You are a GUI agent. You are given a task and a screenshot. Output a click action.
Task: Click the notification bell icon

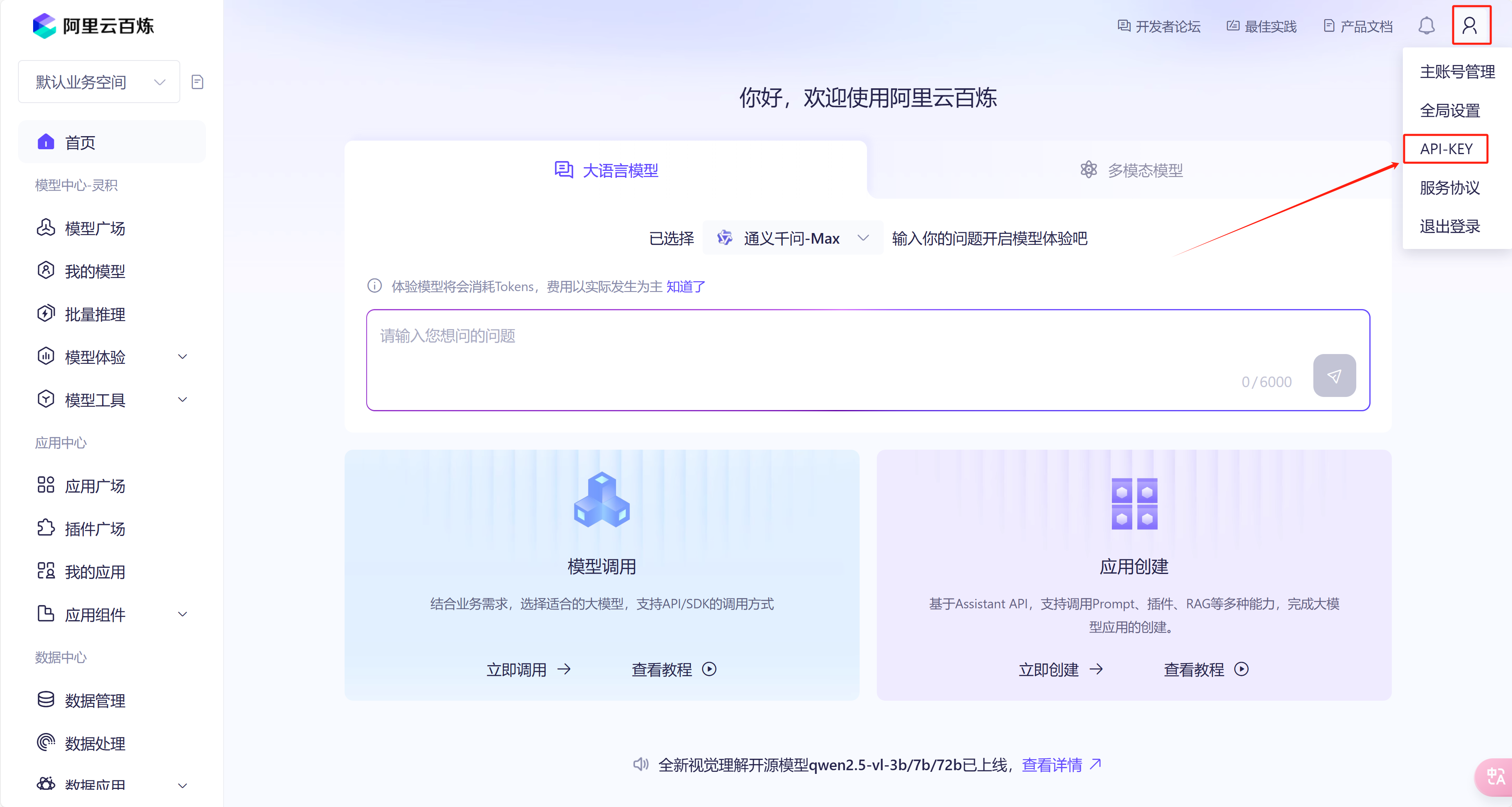tap(1426, 26)
